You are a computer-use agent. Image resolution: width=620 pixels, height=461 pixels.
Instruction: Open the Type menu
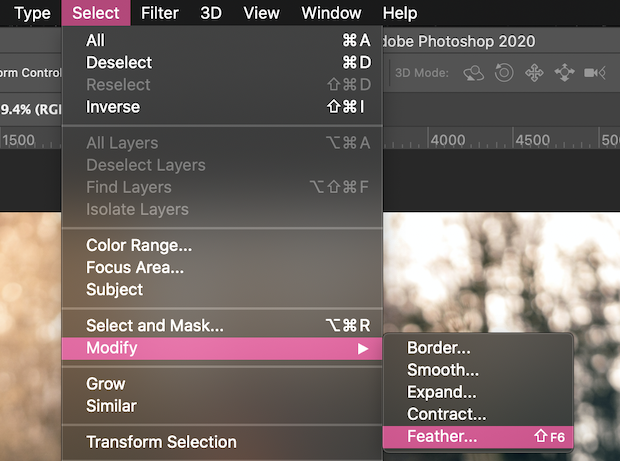tap(32, 13)
